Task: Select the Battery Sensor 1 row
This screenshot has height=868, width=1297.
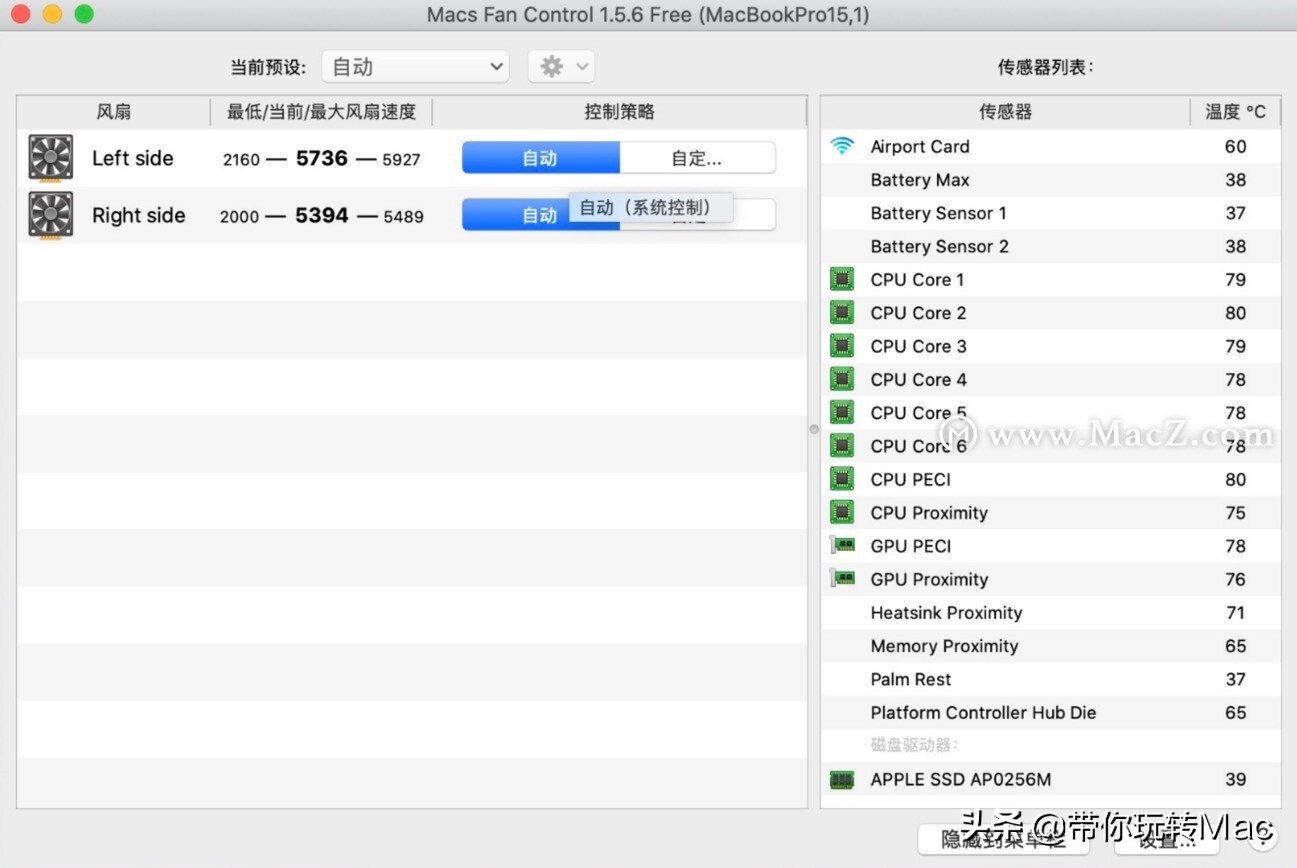Action: (1050, 213)
